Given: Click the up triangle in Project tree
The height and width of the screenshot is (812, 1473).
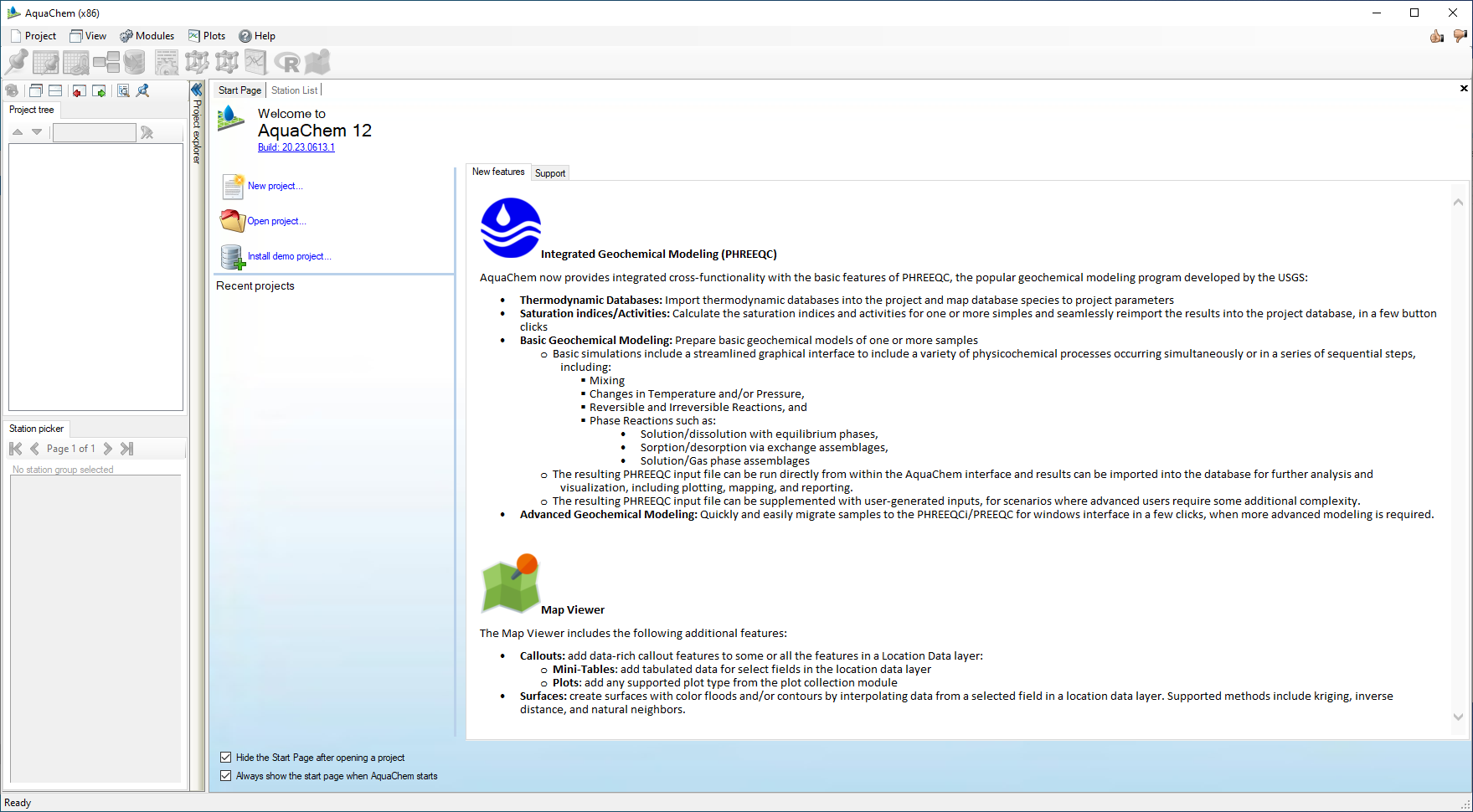Looking at the screenshot, I should point(18,132).
